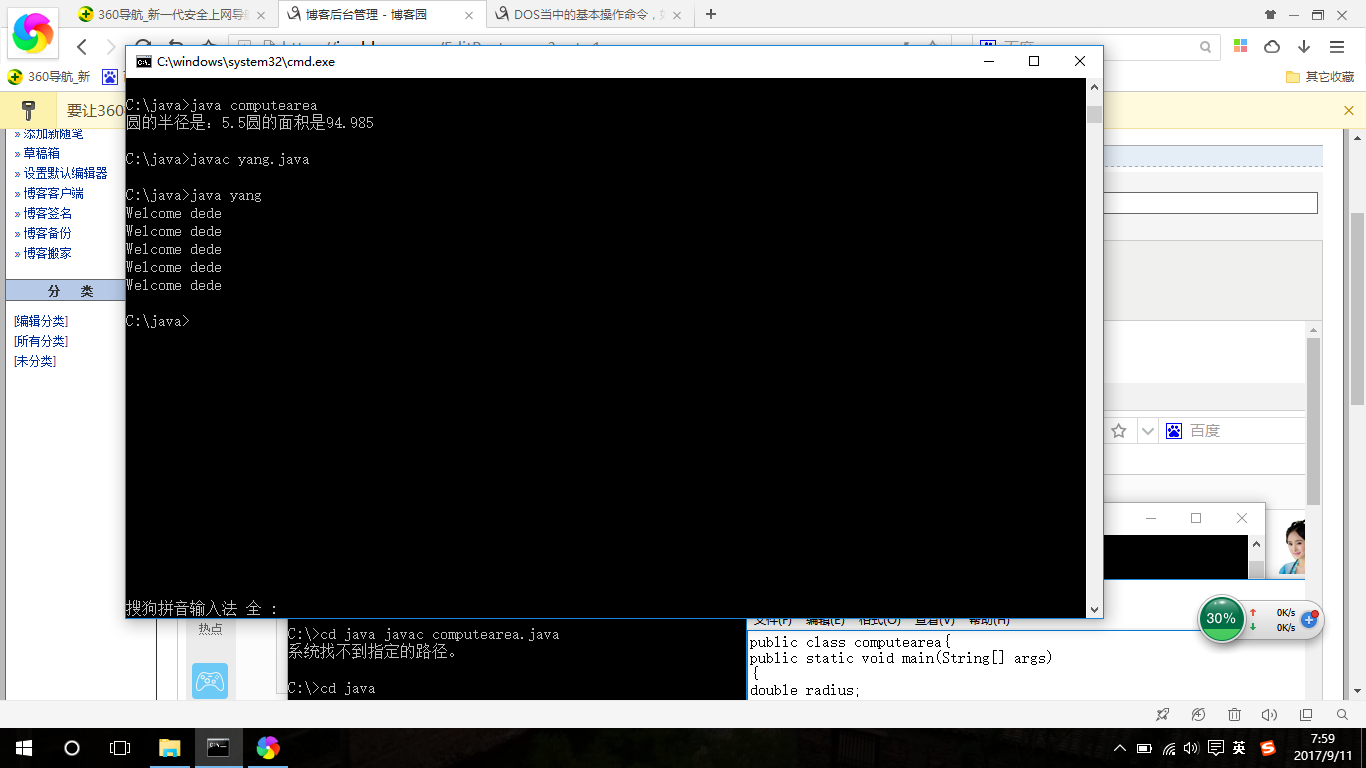
Task: Open the Windows Start menu
Action: point(24,748)
